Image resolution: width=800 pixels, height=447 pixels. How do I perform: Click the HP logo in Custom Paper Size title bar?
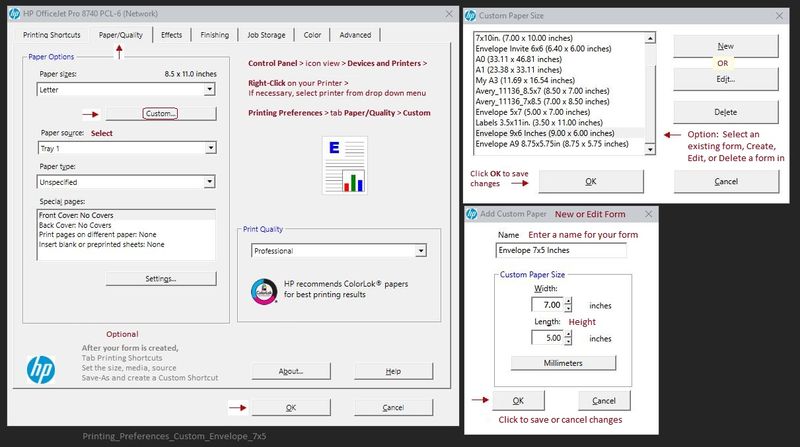coord(470,16)
